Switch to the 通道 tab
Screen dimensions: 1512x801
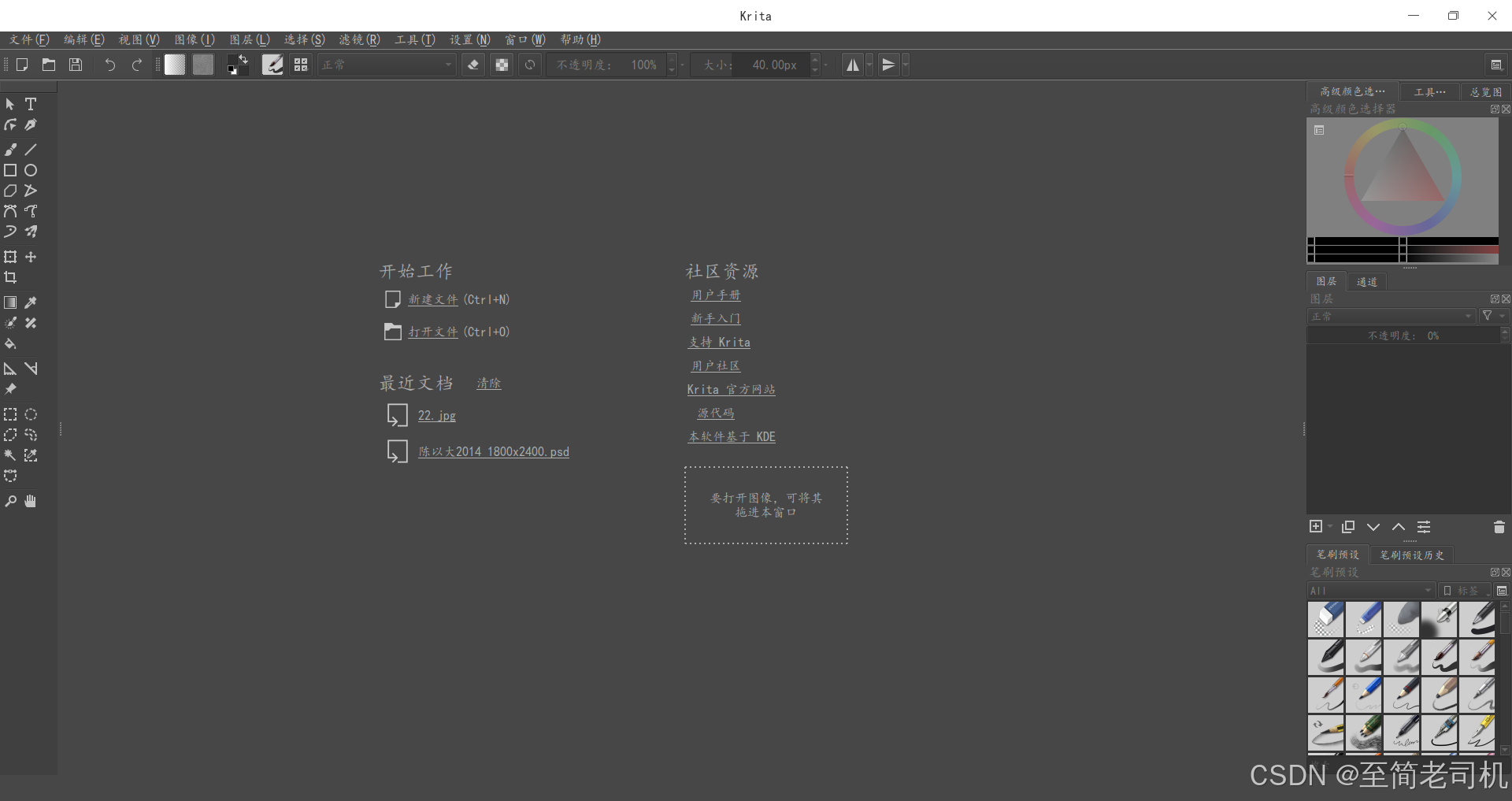pyautogui.click(x=1367, y=282)
